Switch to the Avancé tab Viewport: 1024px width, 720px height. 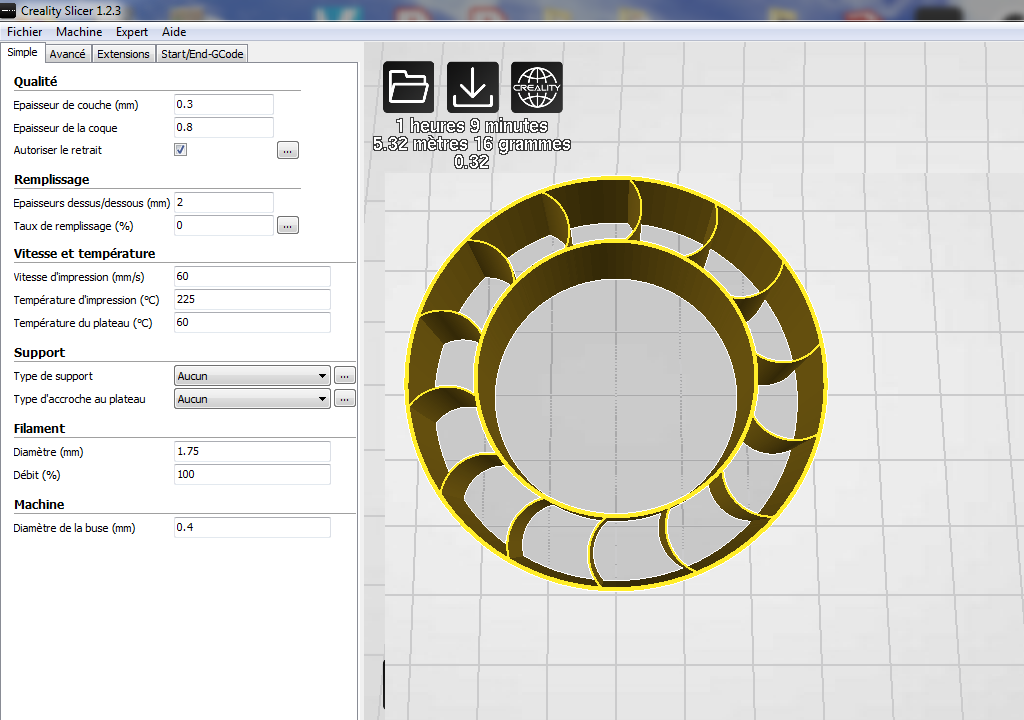tap(67, 53)
